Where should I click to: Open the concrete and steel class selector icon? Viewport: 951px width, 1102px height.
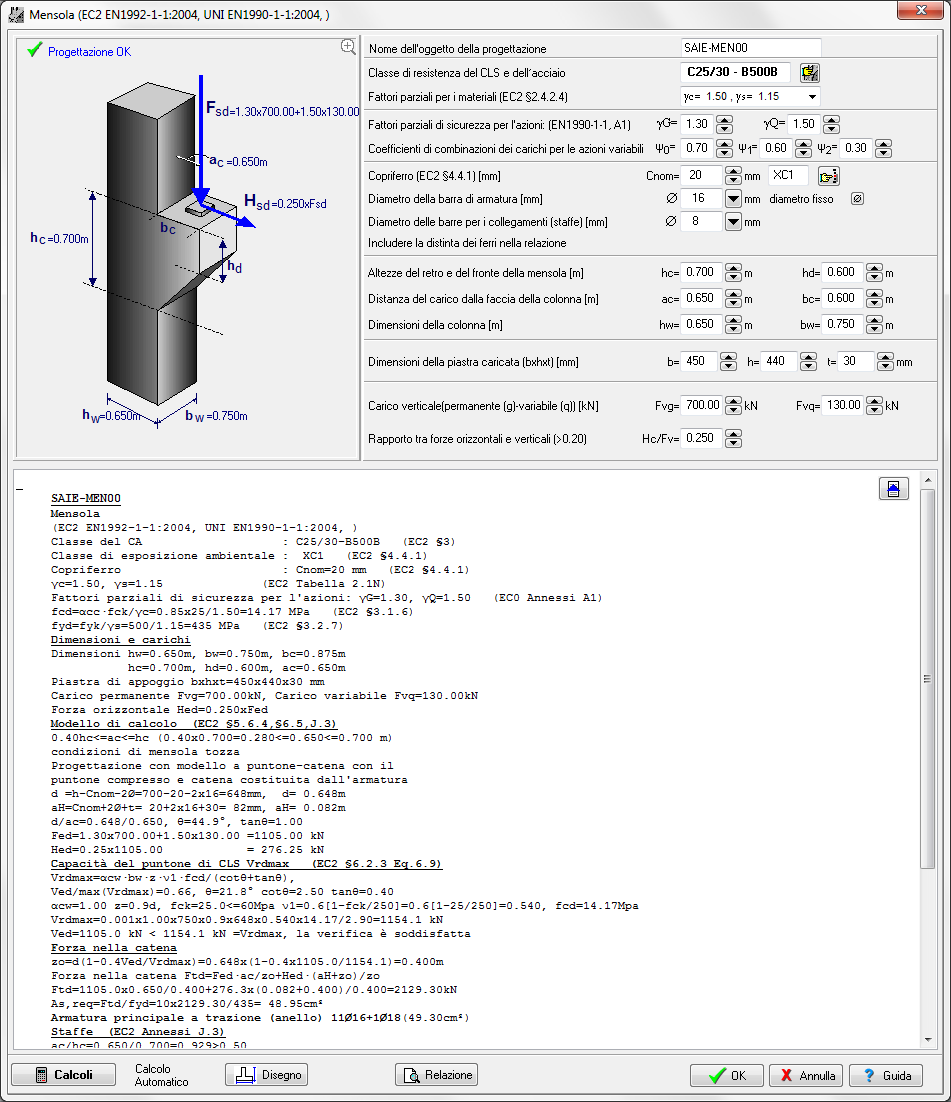click(810, 72)
